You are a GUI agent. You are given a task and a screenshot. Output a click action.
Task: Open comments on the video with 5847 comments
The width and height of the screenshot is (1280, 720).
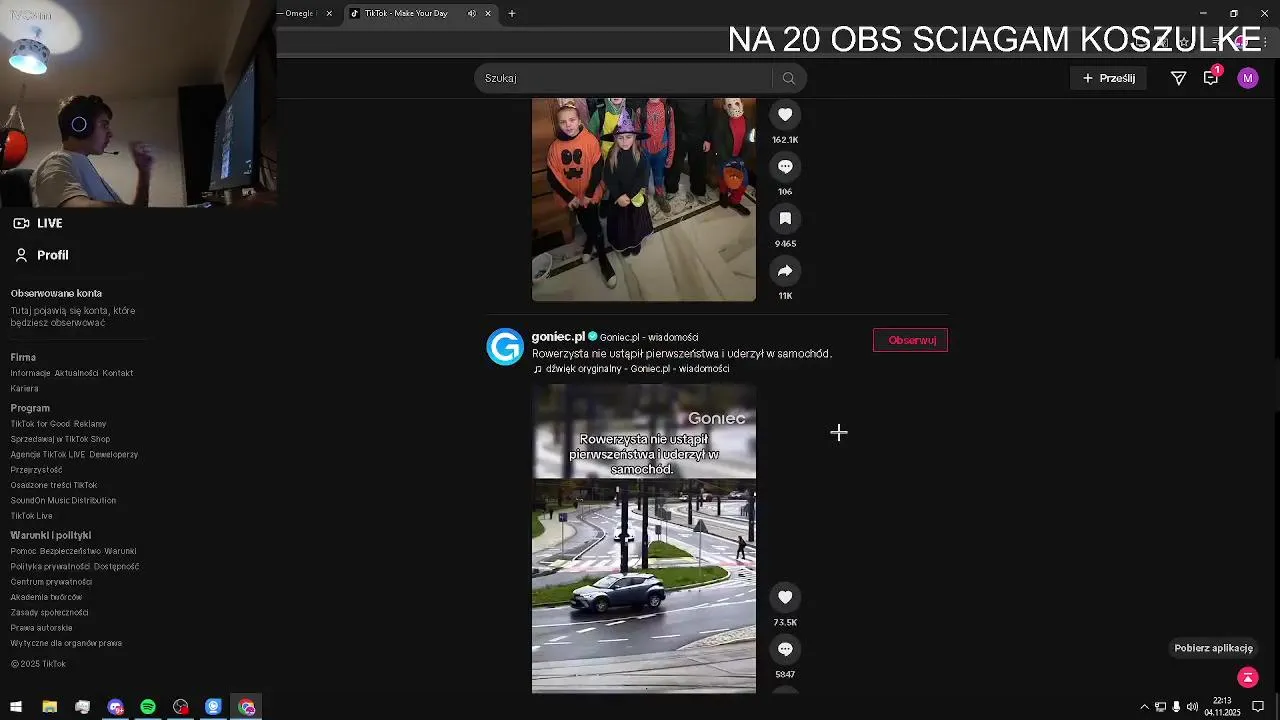pos(785,649)
